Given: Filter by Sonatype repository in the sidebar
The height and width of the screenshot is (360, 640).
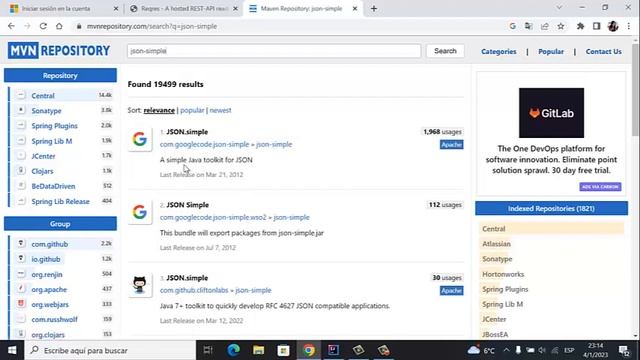Looking at the screenshot, I should [x=46, y=111].
